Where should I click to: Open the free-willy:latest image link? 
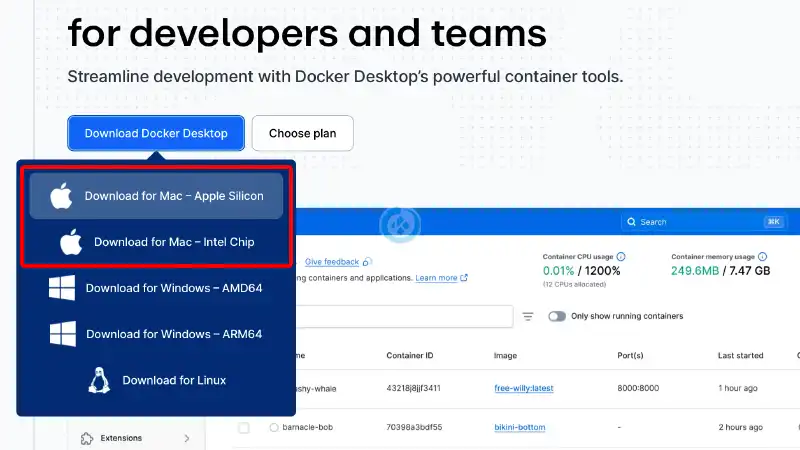tap(523, 388)
